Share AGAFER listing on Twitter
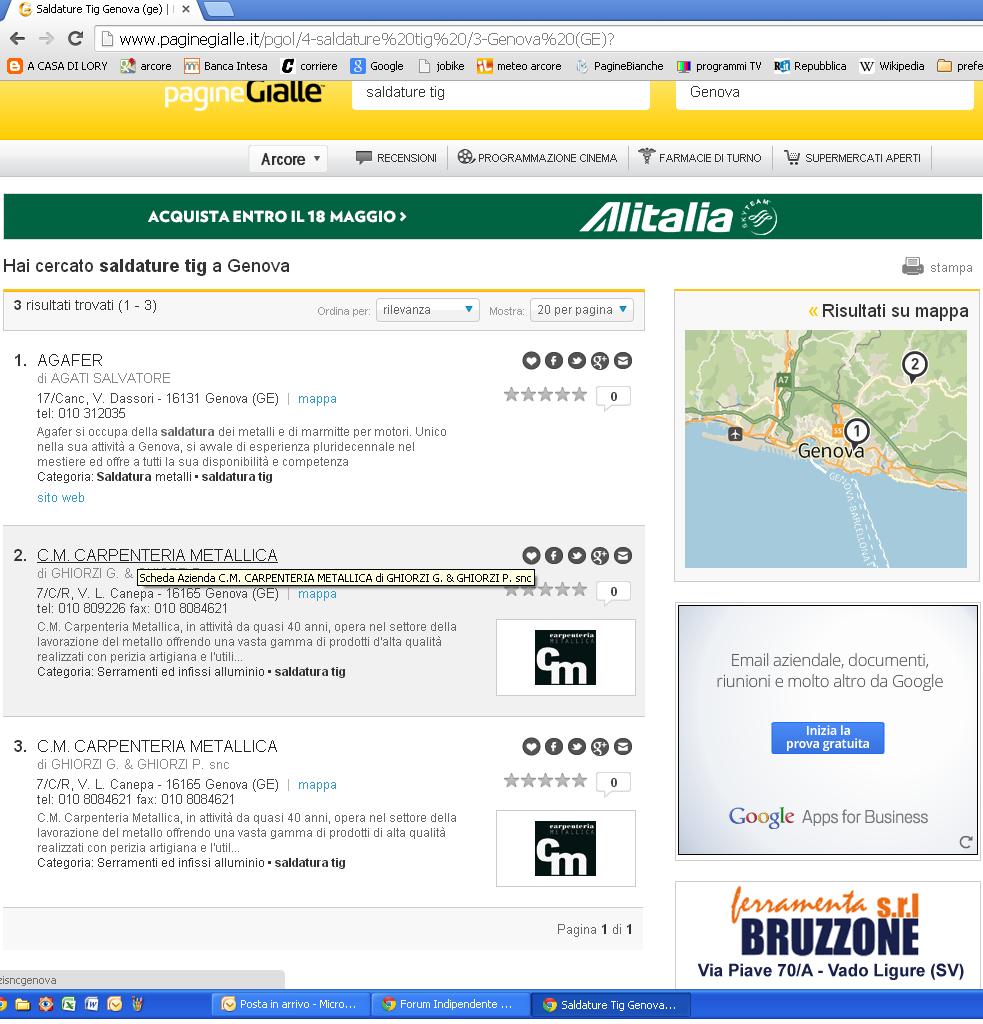The image size is (983, 1024). pyautogui.click(x=577, y=360)
